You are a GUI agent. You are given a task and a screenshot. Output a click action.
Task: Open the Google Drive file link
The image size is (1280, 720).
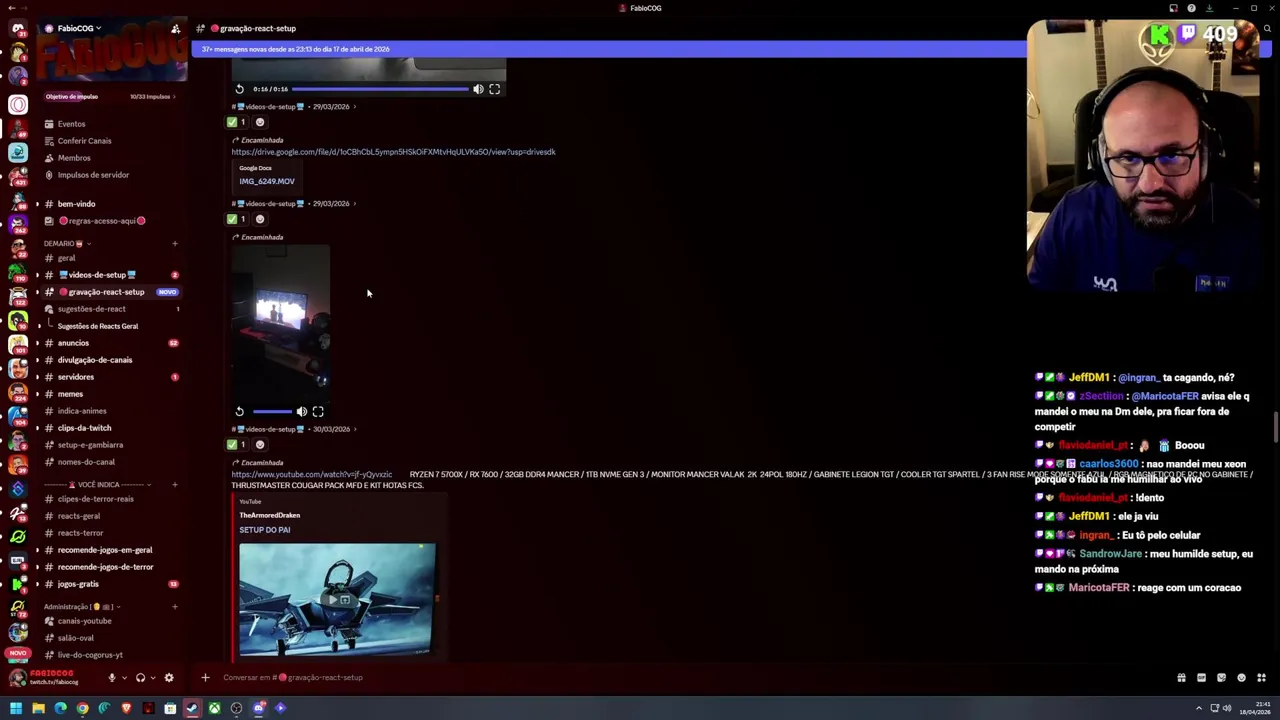(393, 152)
